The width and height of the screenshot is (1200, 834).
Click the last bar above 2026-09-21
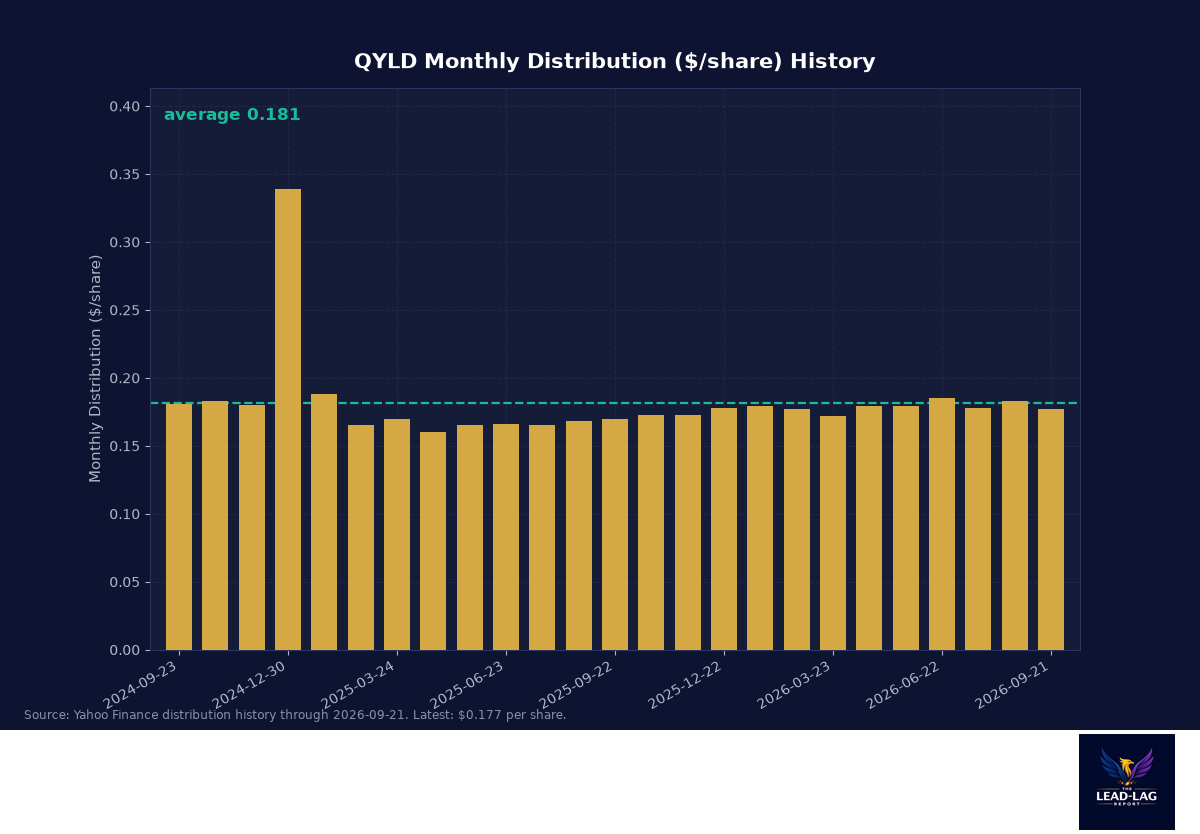(1051, 529)
